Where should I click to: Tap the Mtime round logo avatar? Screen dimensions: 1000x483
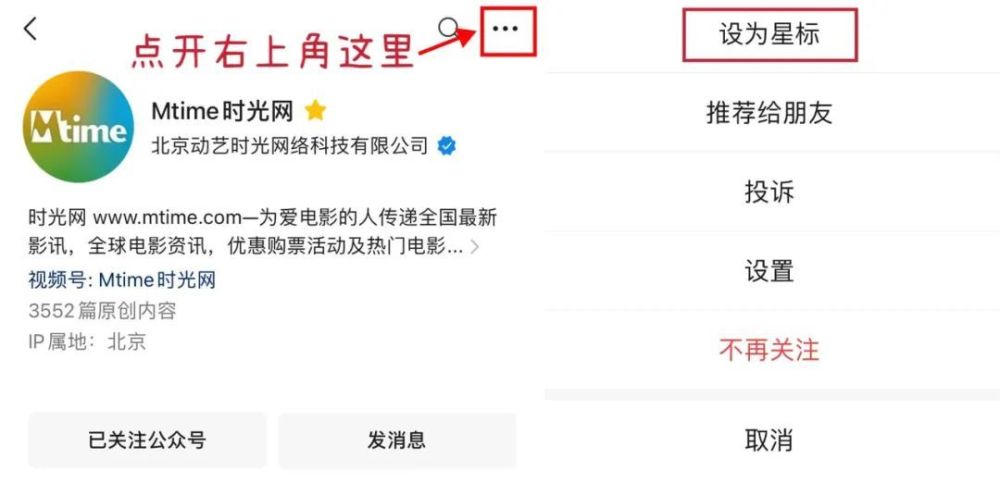pos(78,127)
